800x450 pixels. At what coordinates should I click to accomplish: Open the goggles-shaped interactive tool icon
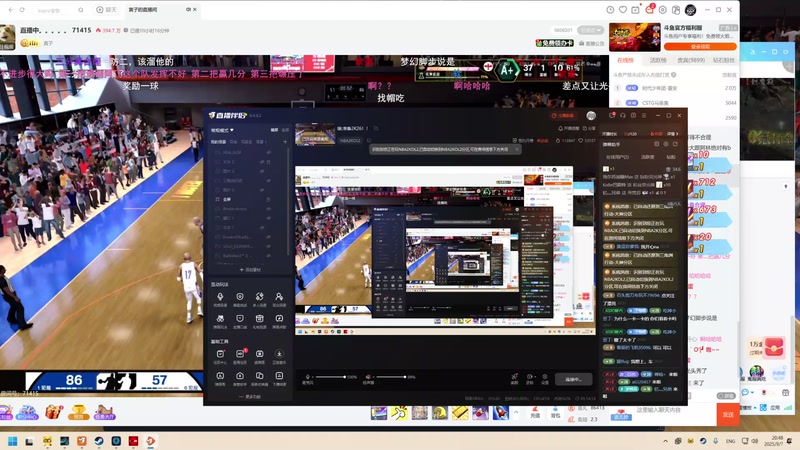coord(220,320)
